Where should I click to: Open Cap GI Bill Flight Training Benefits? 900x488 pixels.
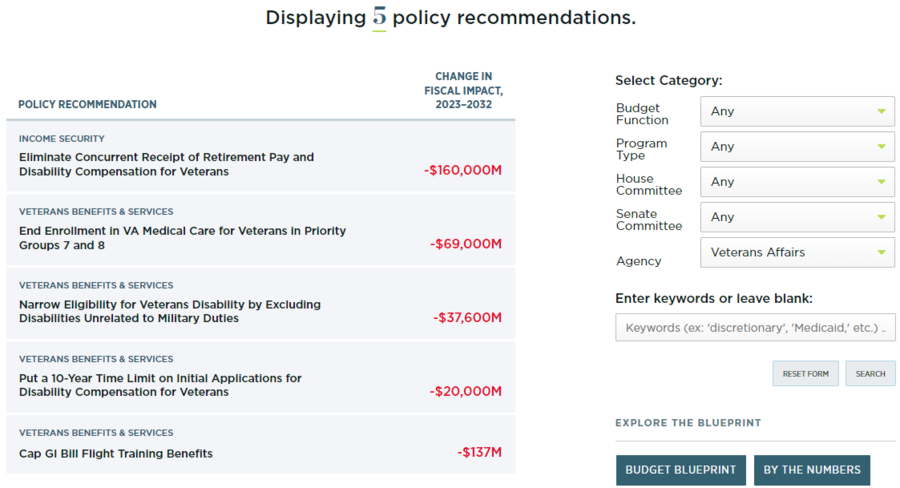[115, 454]
